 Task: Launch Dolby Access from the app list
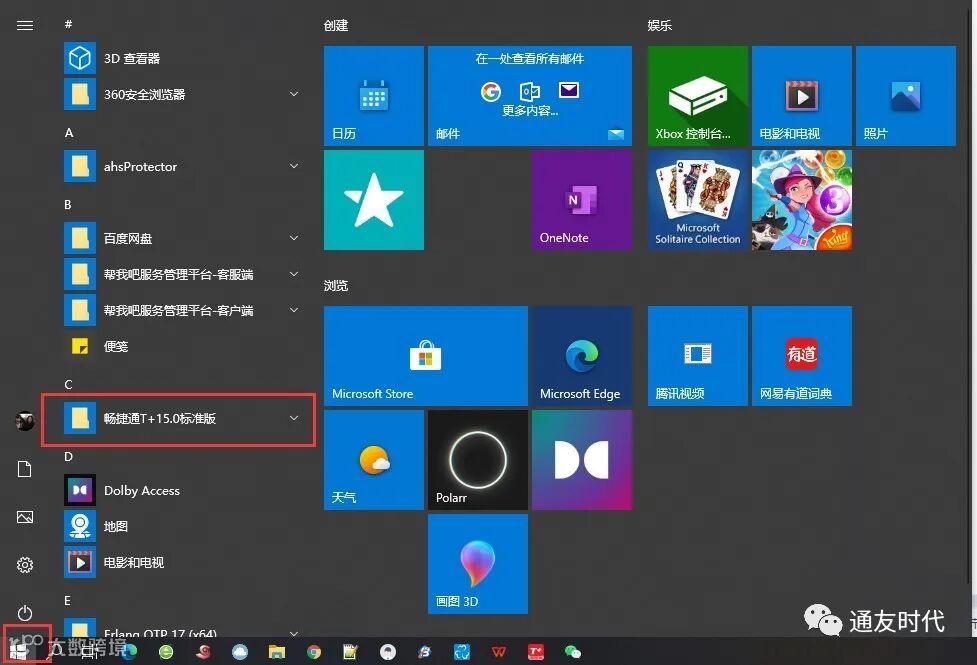[x=181, y=490]
